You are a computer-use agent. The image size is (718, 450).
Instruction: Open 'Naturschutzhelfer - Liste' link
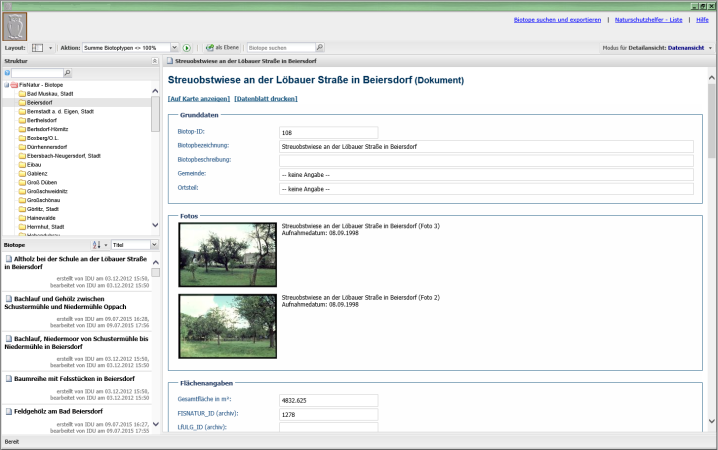tap(648, 20)
